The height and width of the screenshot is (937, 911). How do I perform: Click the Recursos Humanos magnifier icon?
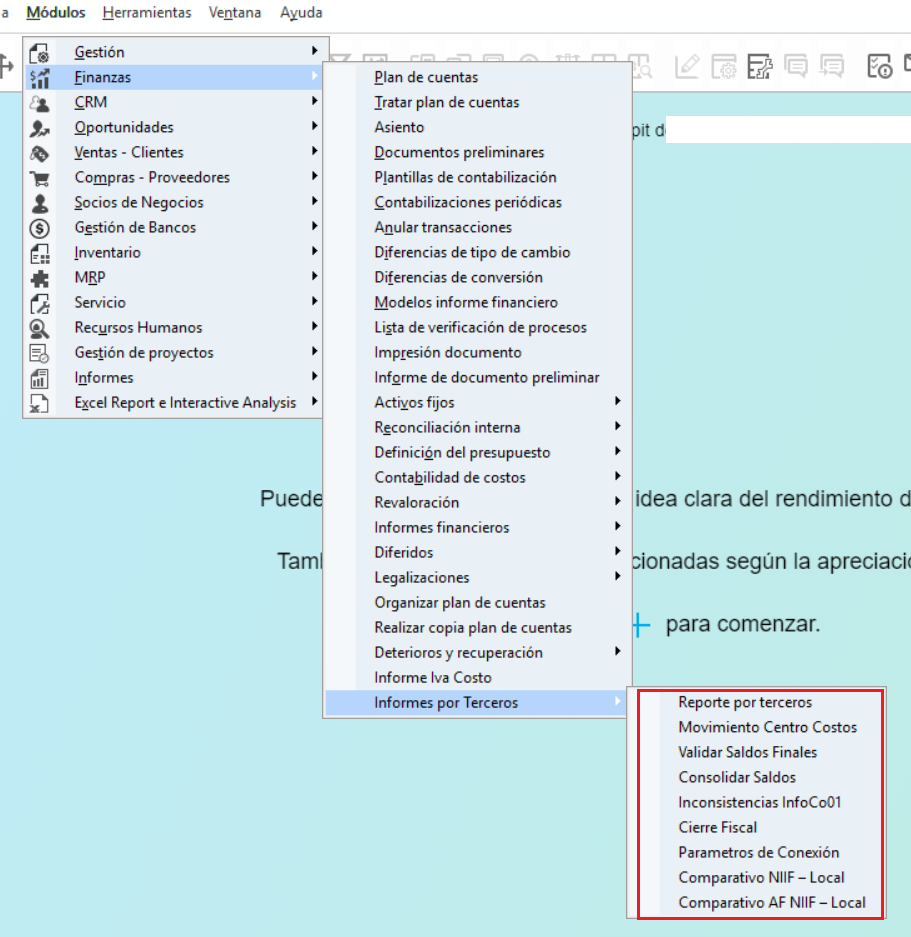(39, 328)
